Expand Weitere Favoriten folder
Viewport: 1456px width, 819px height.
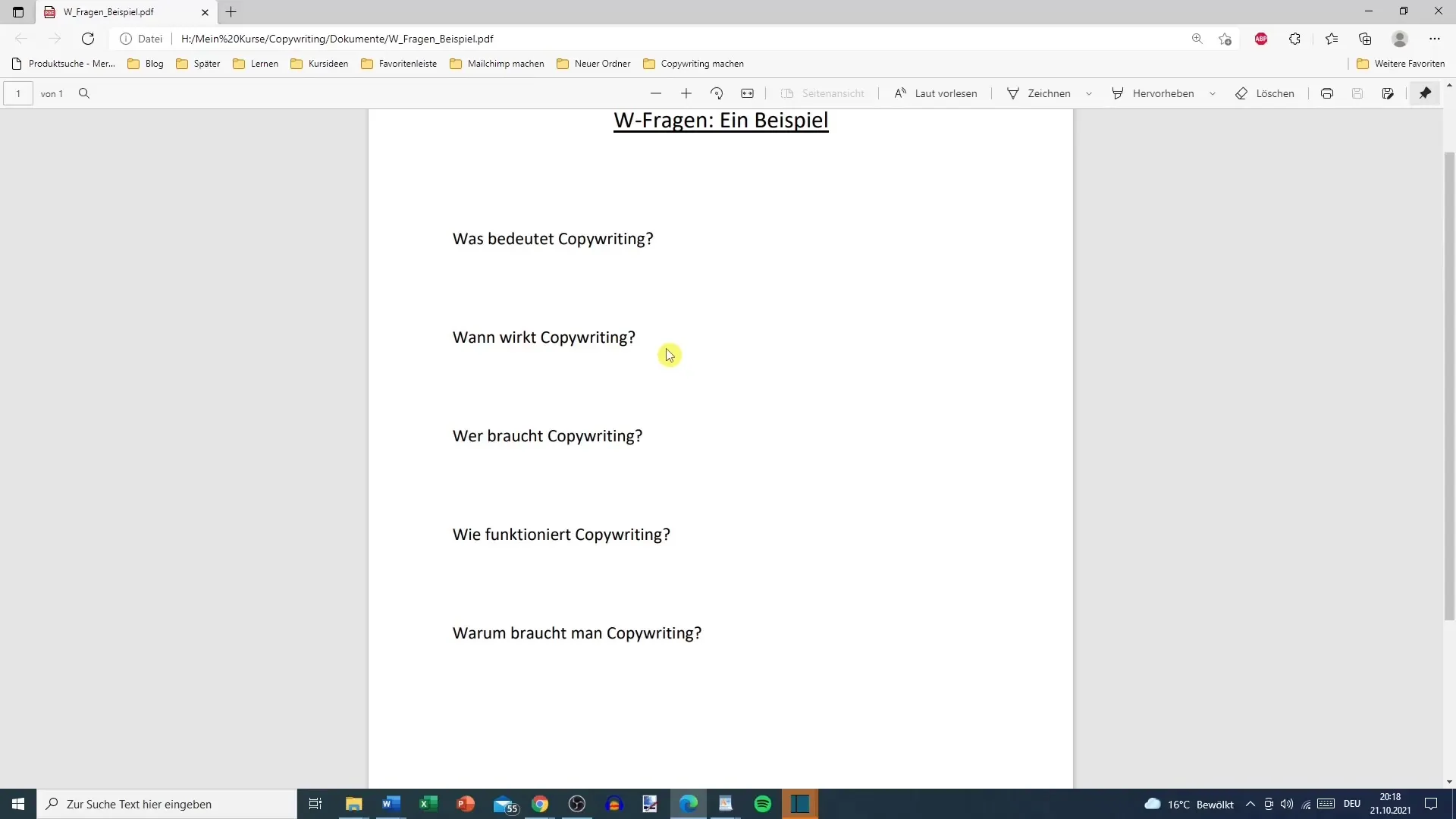tap(1401, 64)
